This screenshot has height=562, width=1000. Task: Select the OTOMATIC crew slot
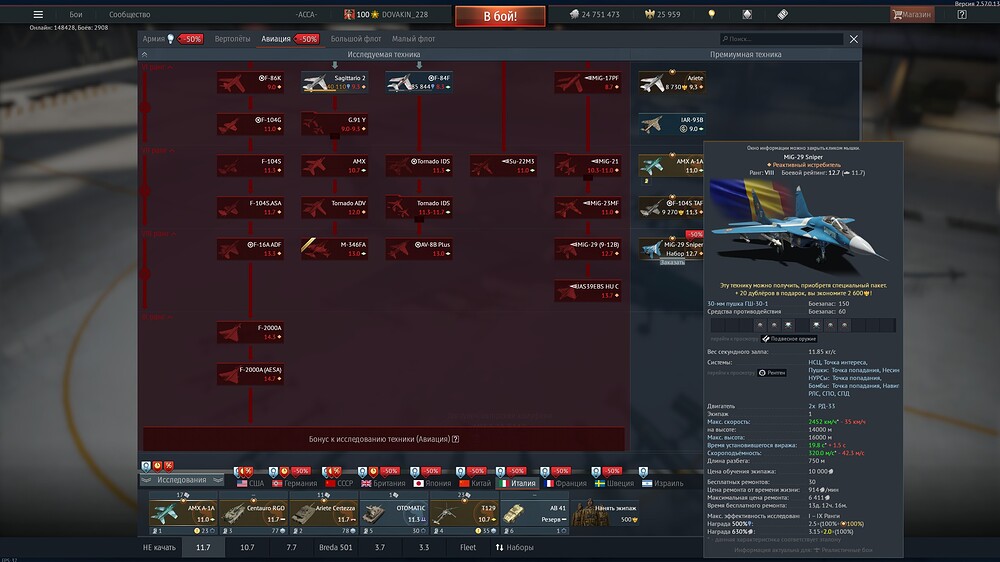tap(394, 513)
